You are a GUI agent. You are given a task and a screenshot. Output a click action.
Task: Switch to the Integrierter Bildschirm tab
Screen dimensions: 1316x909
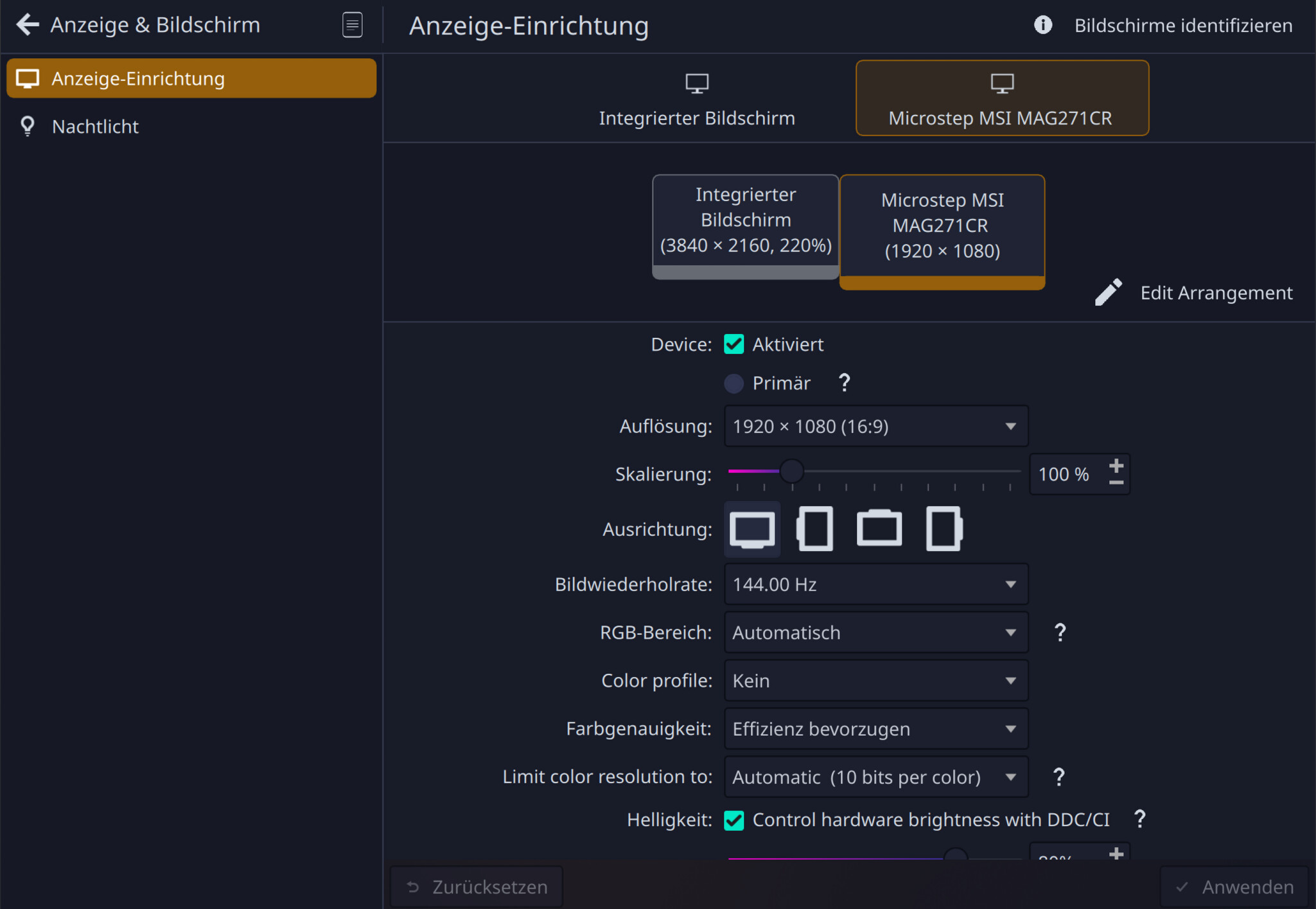click(x=697, y=99)
